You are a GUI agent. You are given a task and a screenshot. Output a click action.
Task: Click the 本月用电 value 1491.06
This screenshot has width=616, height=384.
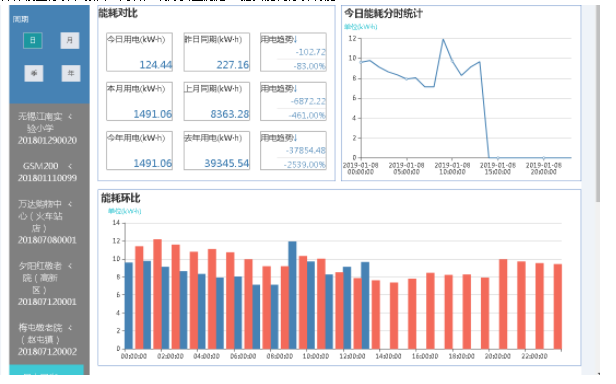[152, 114]
